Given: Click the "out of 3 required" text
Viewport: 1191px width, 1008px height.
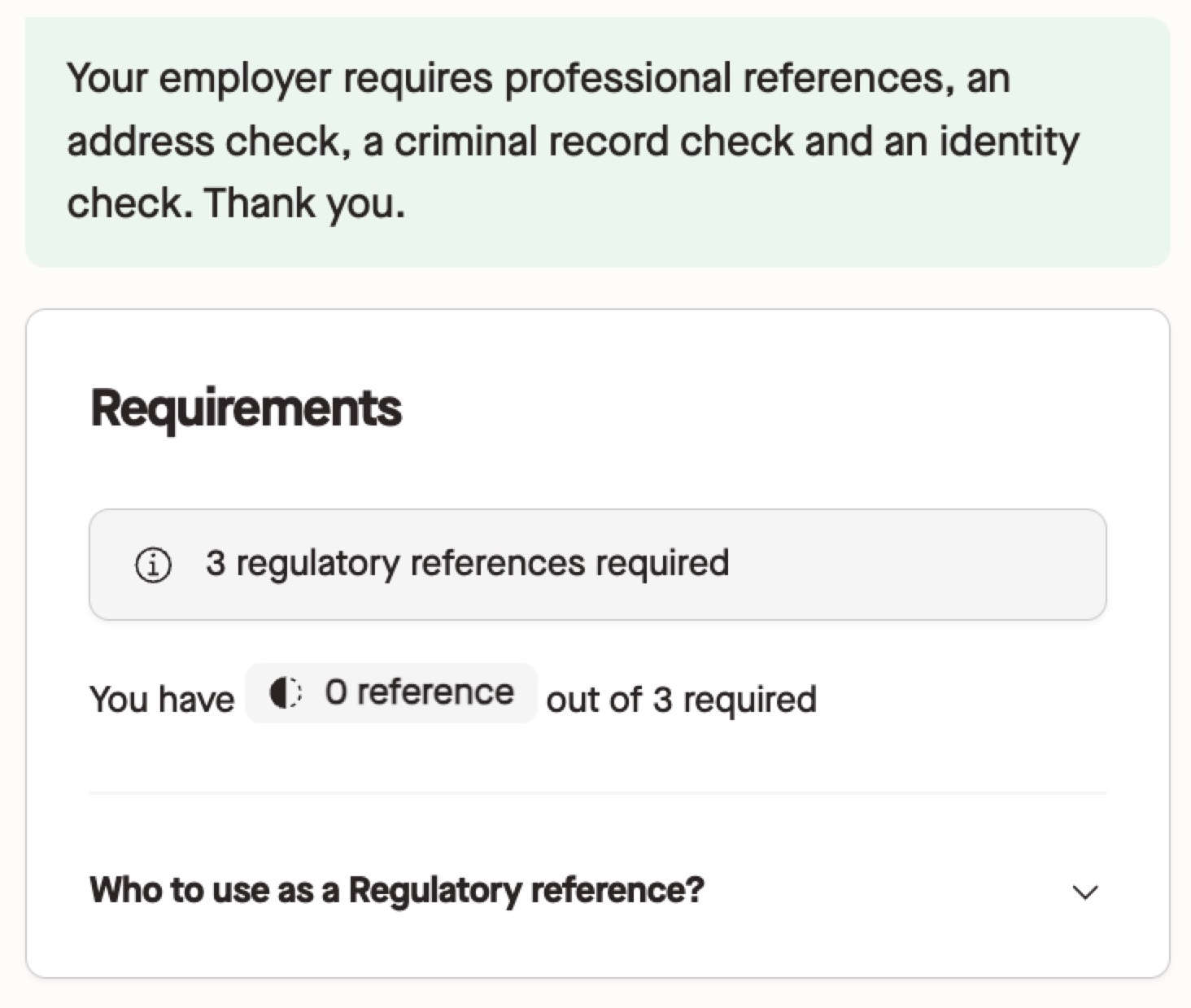Looking at the screenshot, I should [681, 700].
